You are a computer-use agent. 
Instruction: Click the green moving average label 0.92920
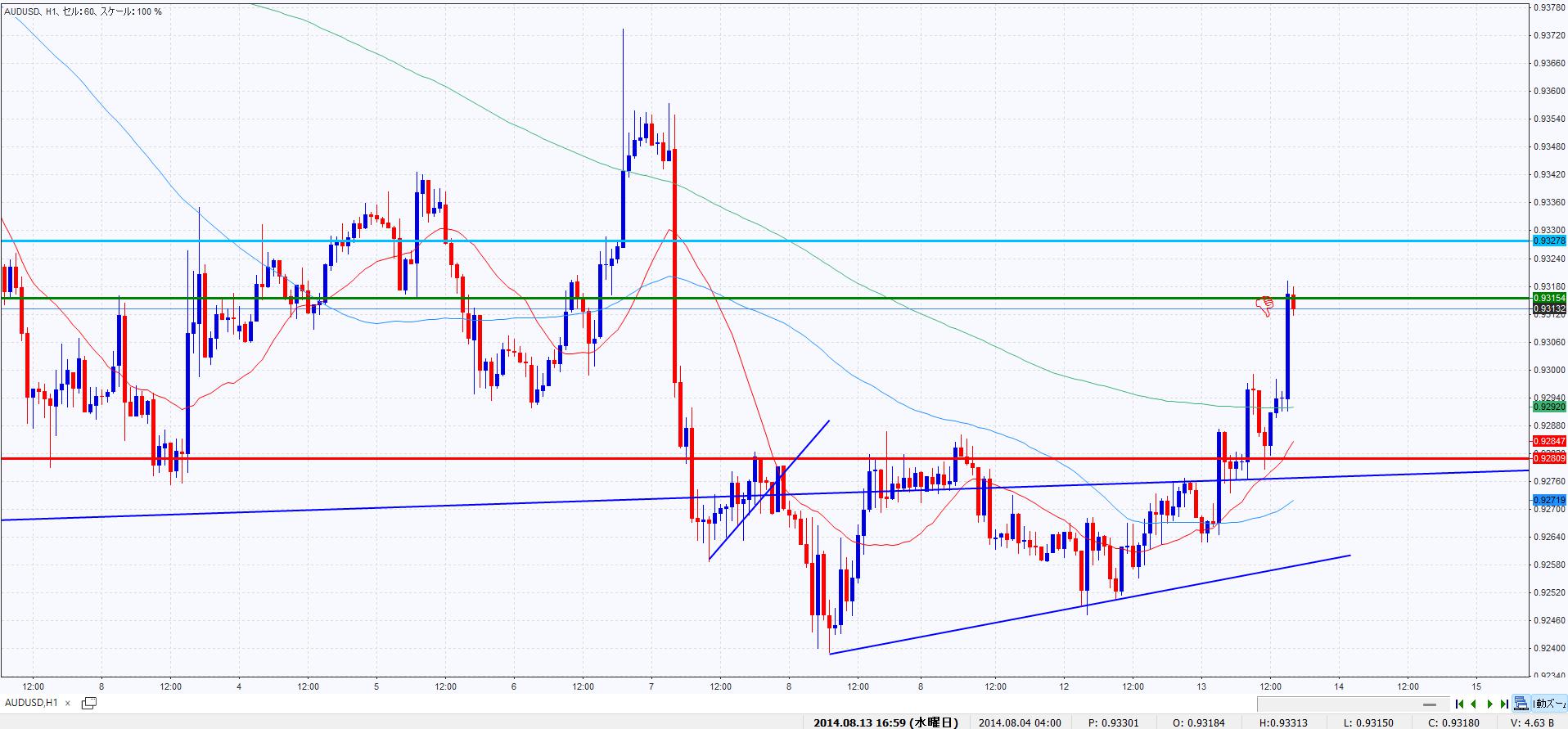[1548, 407]
